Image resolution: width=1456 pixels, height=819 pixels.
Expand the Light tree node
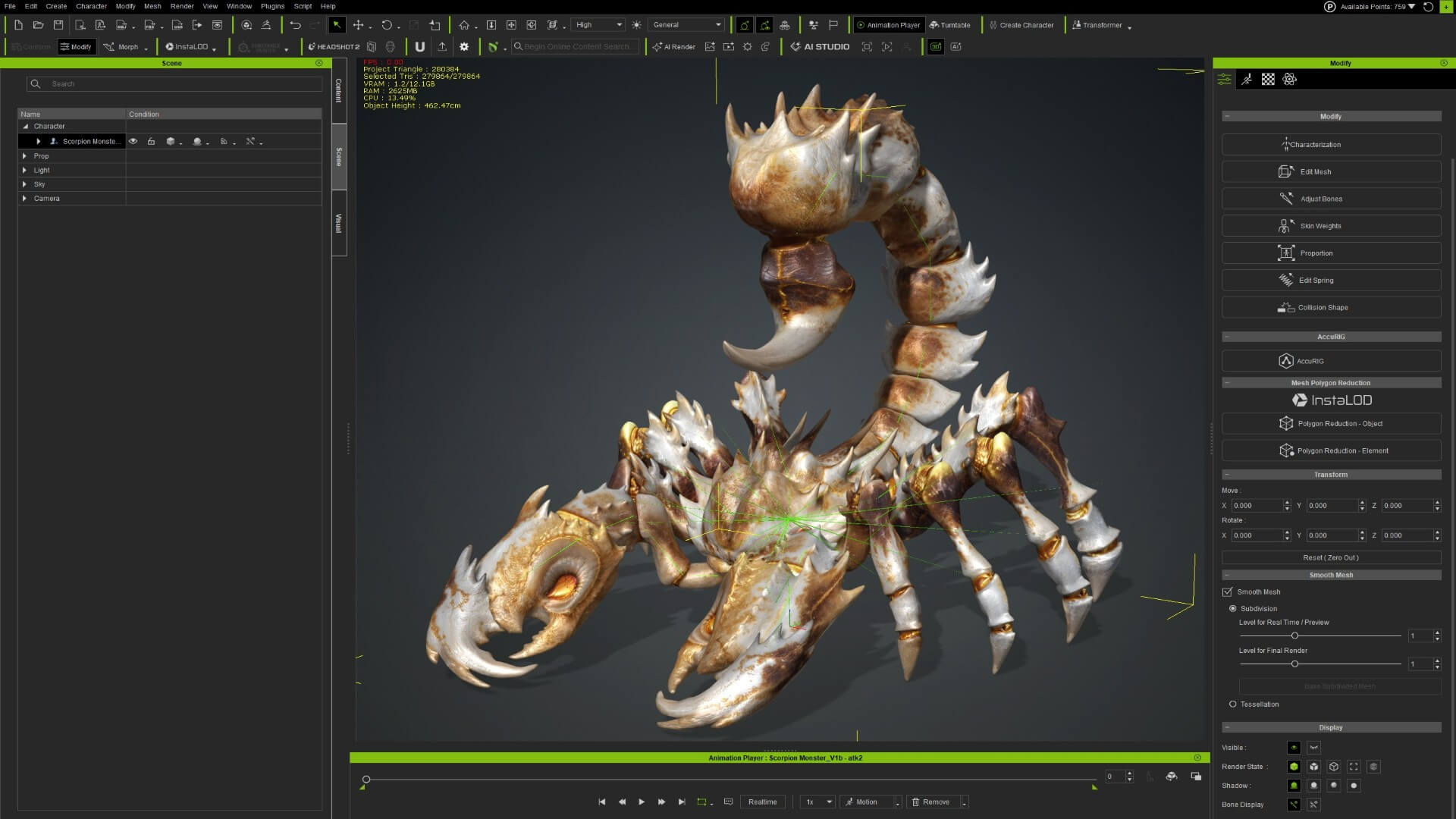tap(25, 171)
